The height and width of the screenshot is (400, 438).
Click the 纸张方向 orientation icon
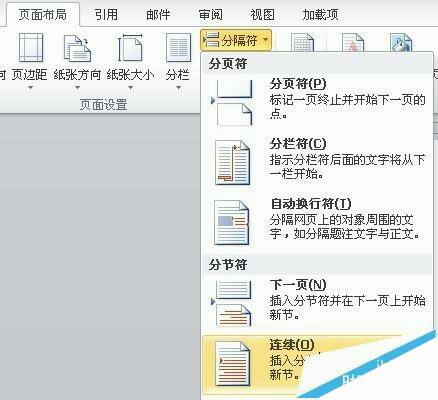(77, 49)
